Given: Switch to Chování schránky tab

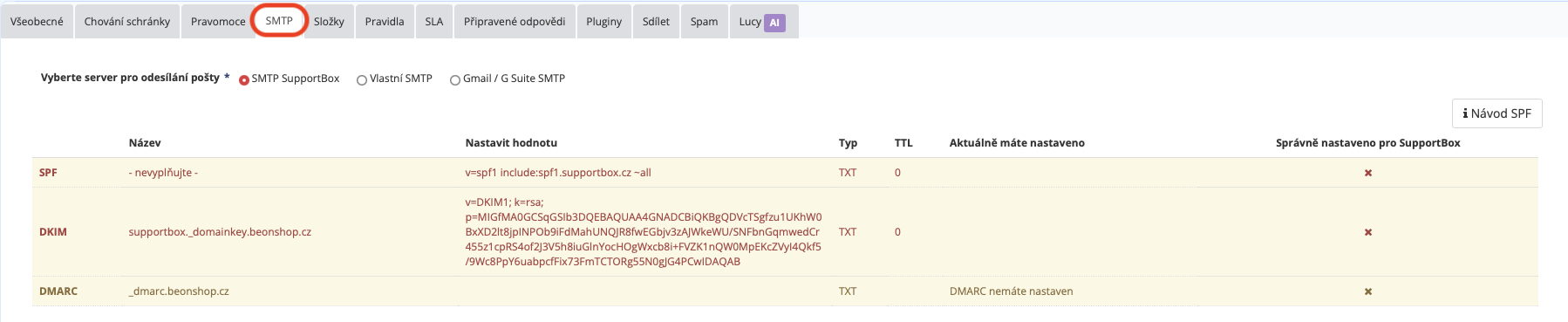Looking at the screenshot, I should point(127,22).
